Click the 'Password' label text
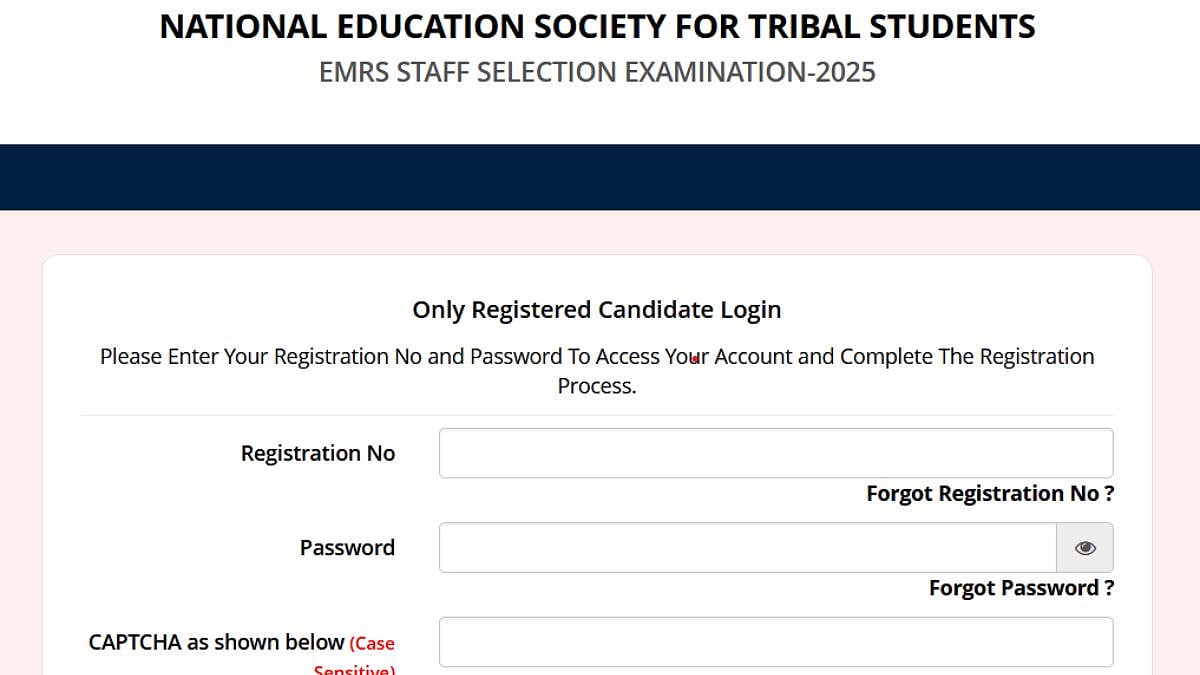 pos(347,547)
